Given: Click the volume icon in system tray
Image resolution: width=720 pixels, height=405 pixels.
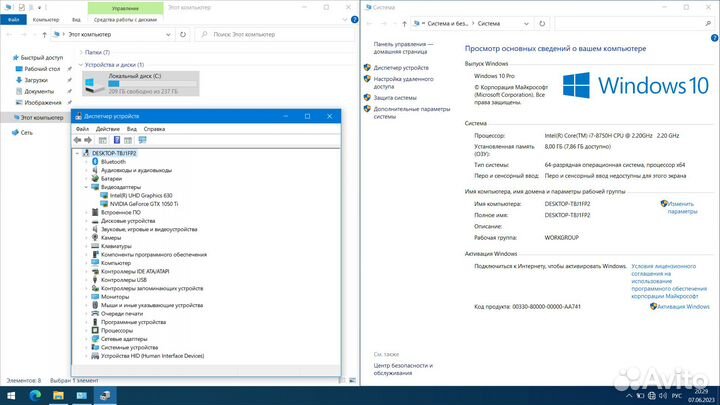Looking at the screenshot, I should tap(663, 395).
